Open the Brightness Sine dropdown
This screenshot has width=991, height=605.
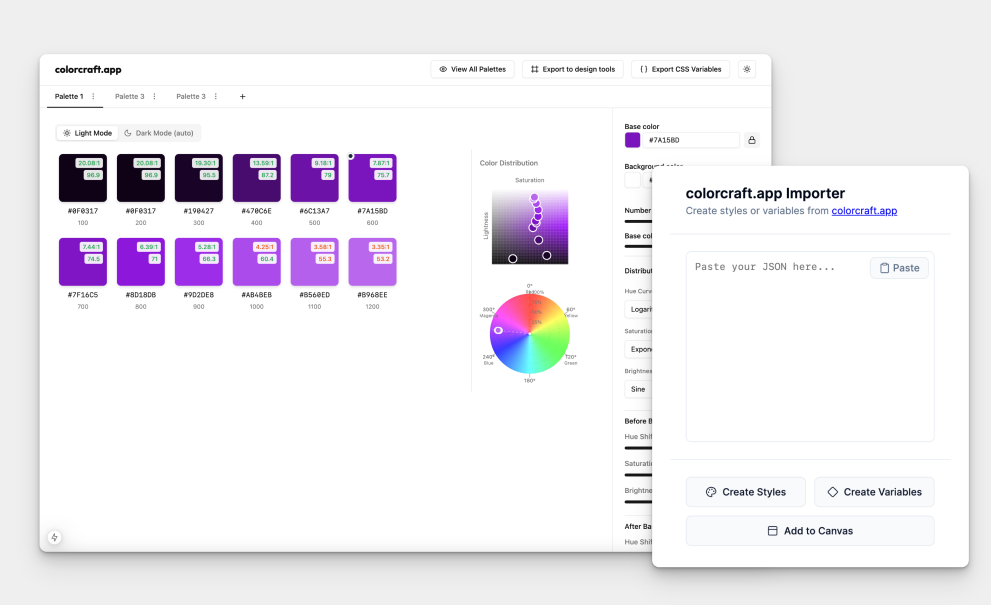tap(638, 389)
